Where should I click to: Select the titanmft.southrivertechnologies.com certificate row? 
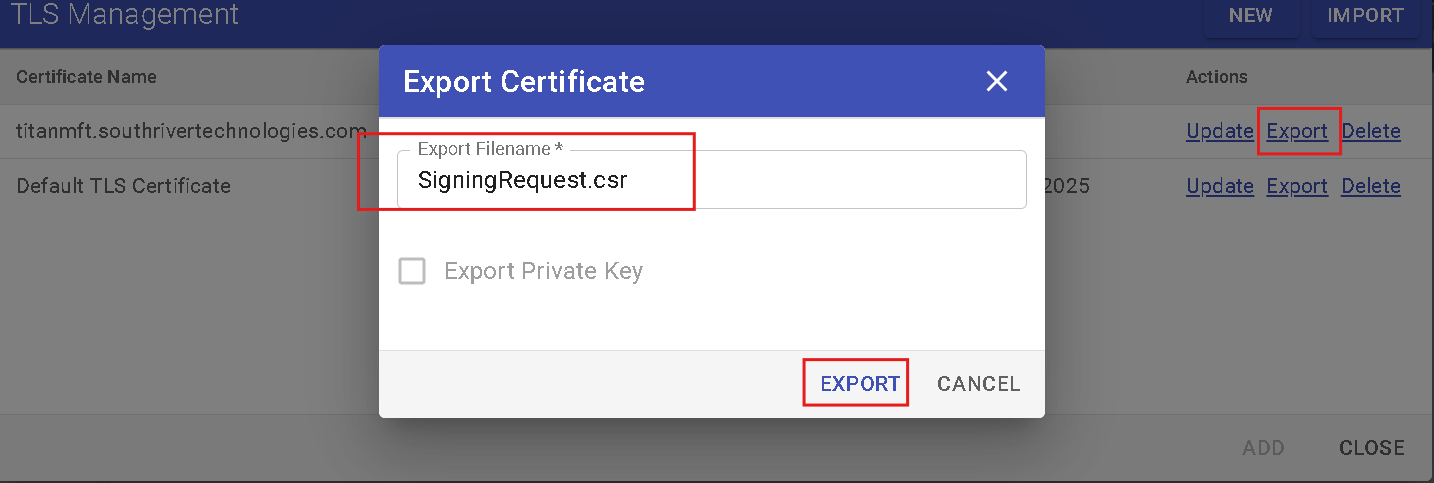coord(190,131)
